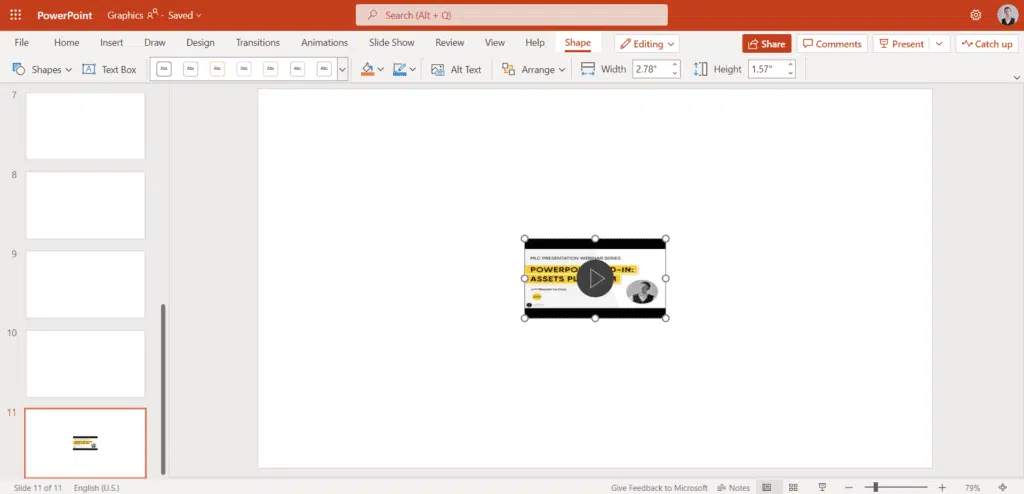This screenshot has width=1024, height=494.
Task: Click the Shape Fill paint bucket icon
Action: (x=367, y=70)
